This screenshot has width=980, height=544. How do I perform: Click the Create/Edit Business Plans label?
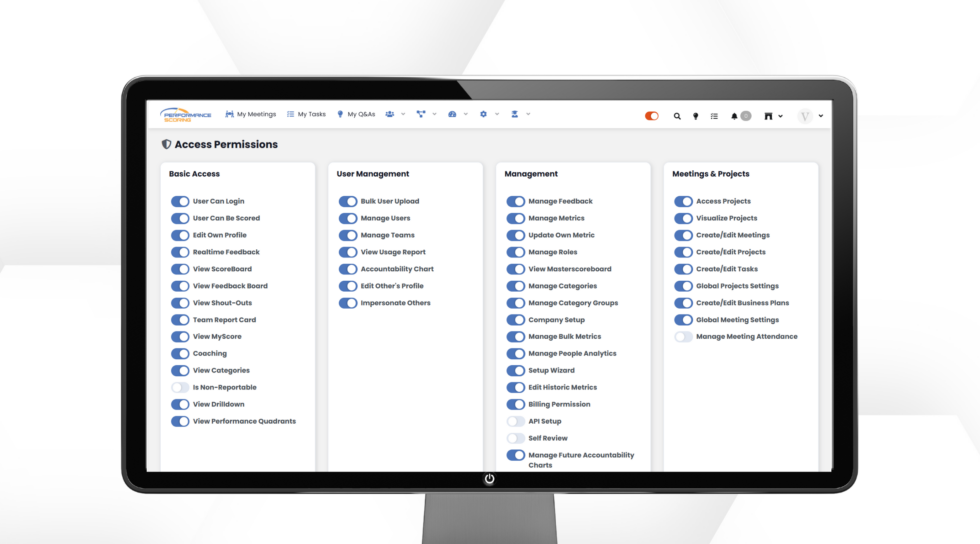click(742, 303)
